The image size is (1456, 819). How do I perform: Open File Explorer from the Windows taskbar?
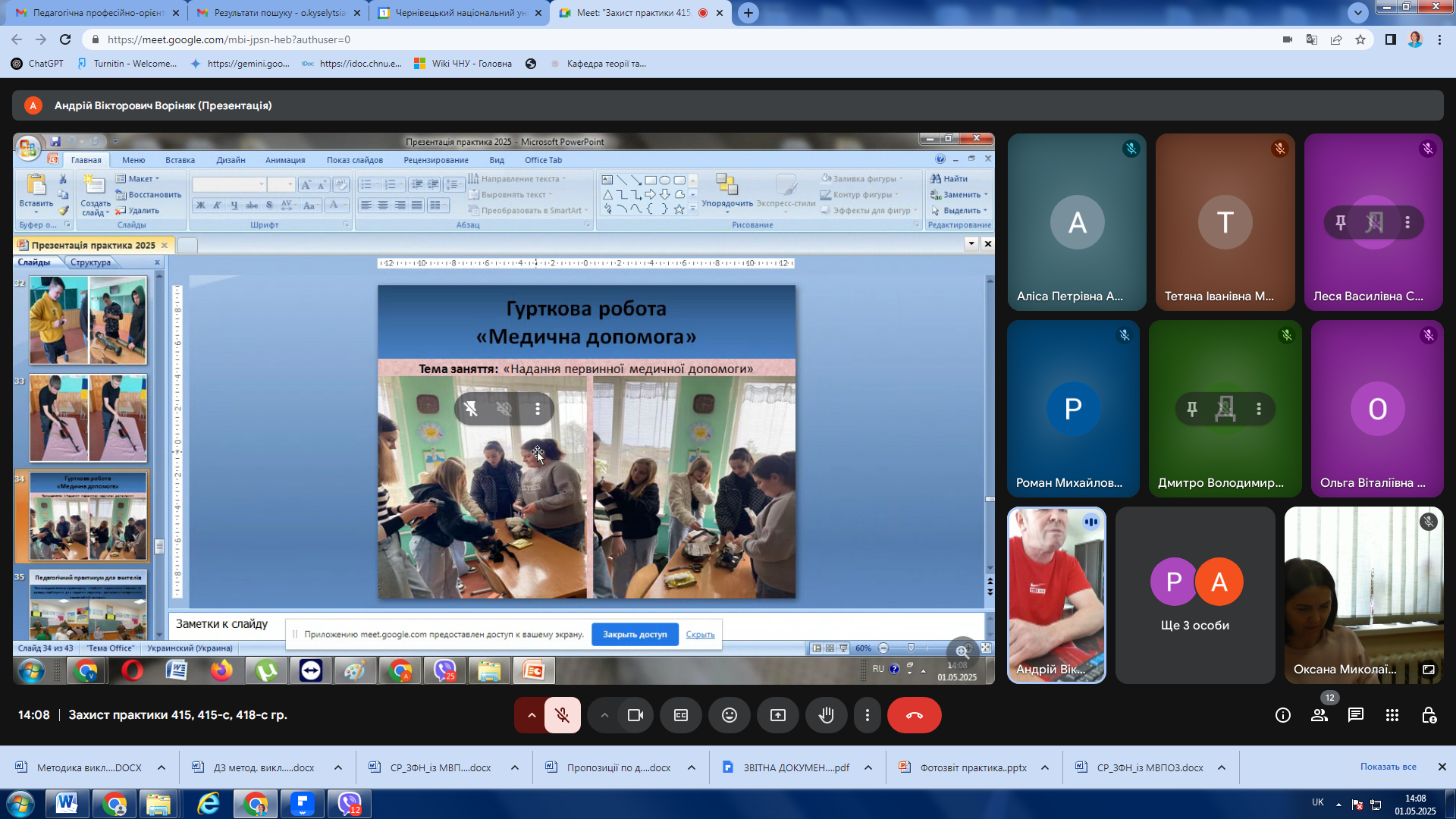pos(158,804)
